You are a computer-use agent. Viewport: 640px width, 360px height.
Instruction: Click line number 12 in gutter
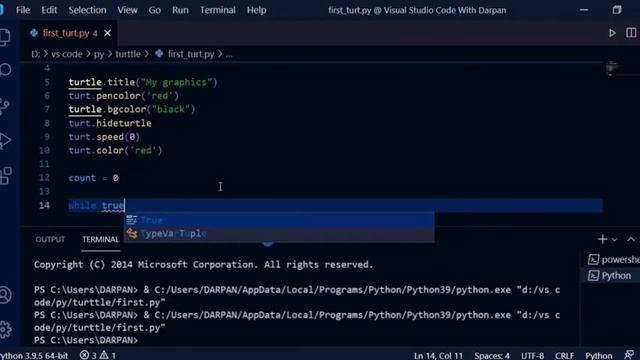point(44,178)
